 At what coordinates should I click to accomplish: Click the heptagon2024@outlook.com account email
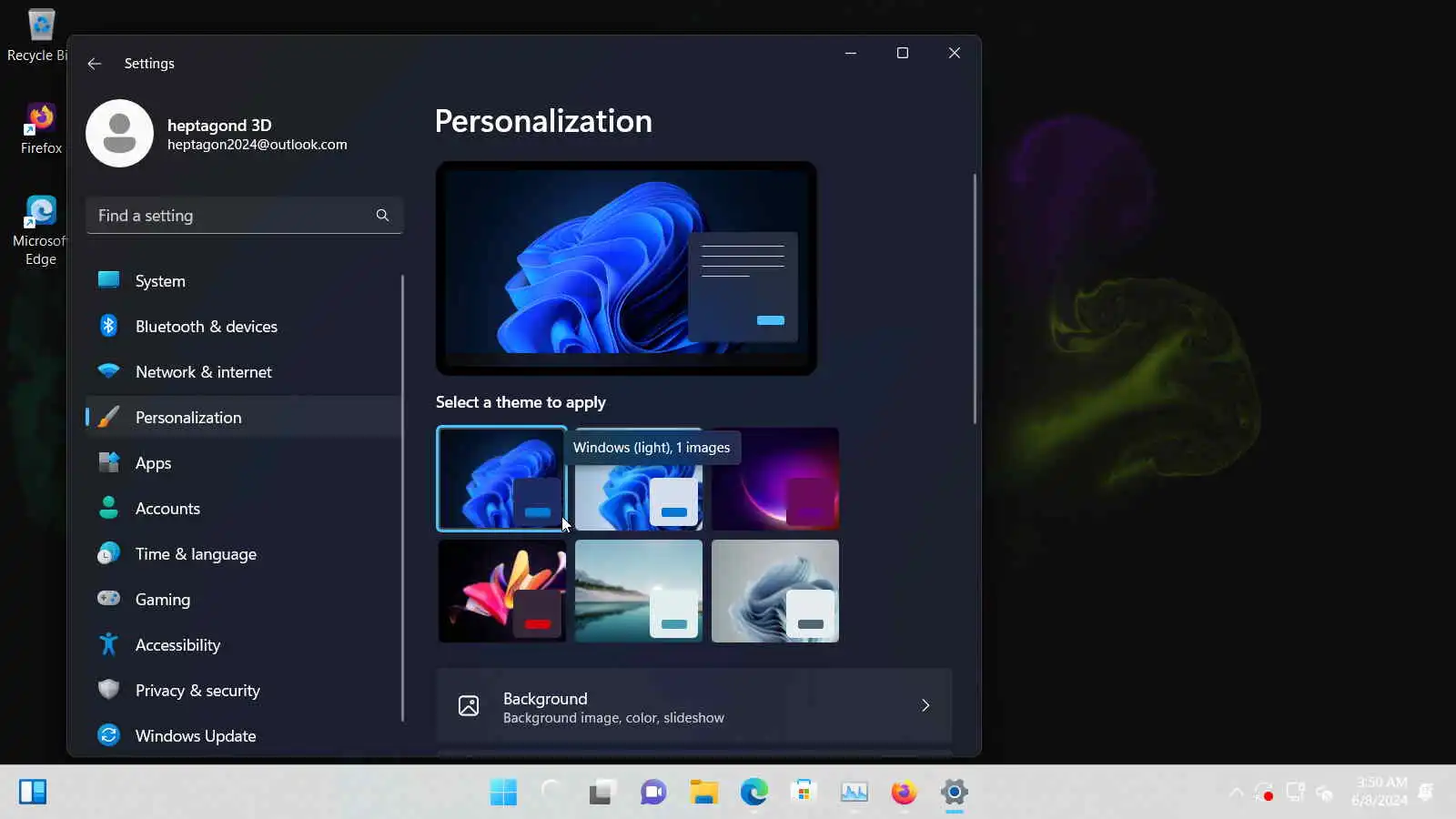258,145
